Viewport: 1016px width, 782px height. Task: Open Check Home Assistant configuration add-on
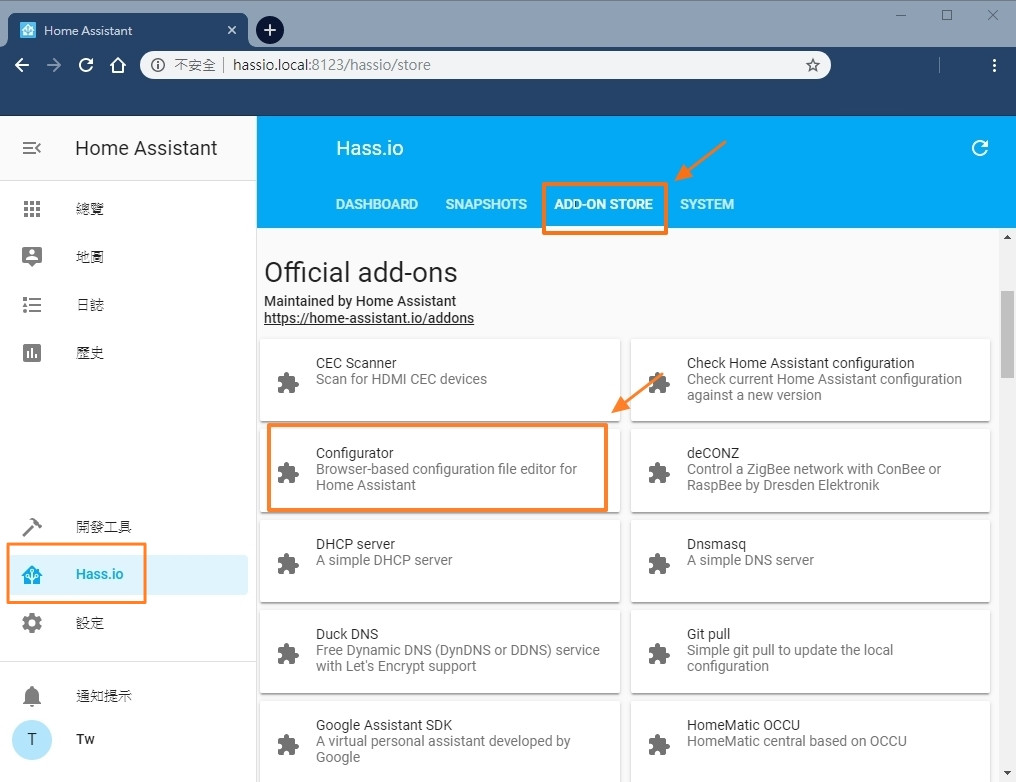[810, 380]
